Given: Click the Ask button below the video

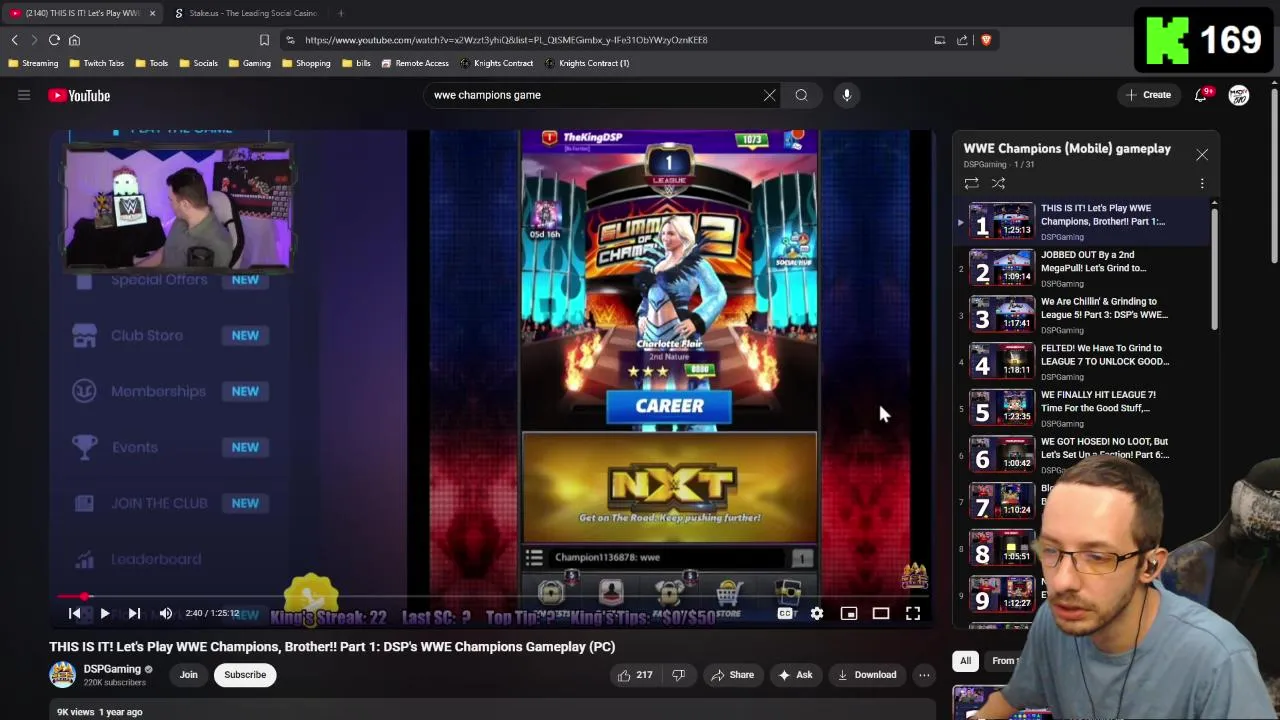Looking at the screenshot, I should [x=794, y=675].
